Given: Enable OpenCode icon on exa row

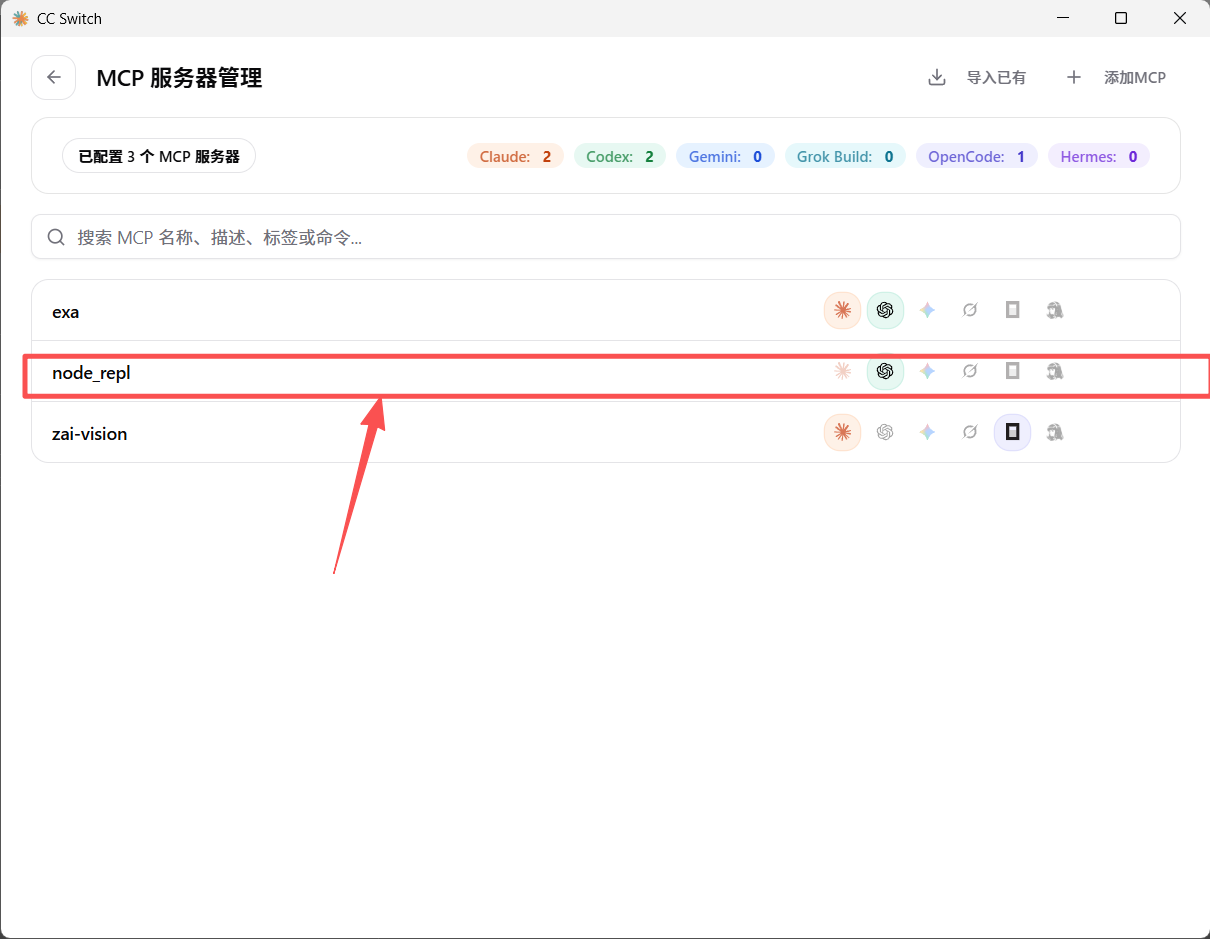Looking at the screenshot, I should click(1012, 310).
